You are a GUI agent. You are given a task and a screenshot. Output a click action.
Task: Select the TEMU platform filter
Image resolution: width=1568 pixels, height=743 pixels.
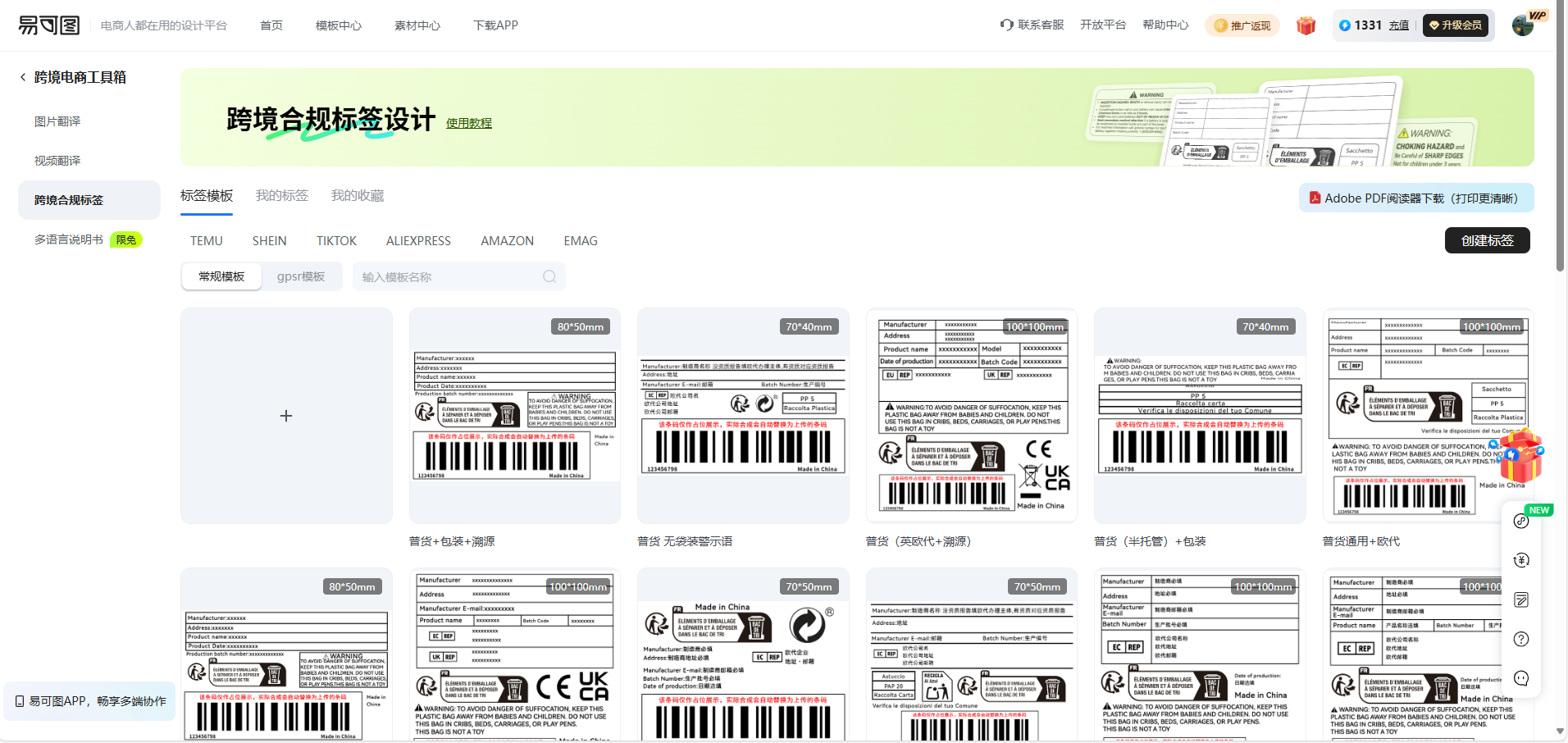[x=207, y=241]
